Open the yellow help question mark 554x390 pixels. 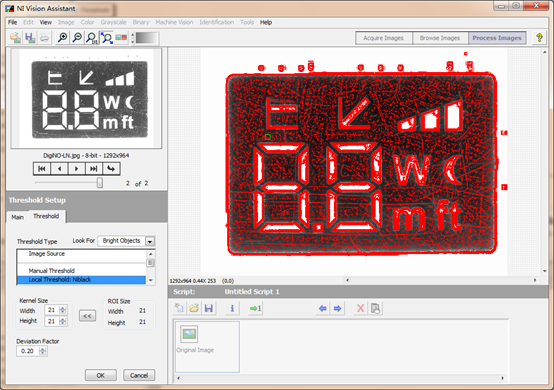click(539, 38)
